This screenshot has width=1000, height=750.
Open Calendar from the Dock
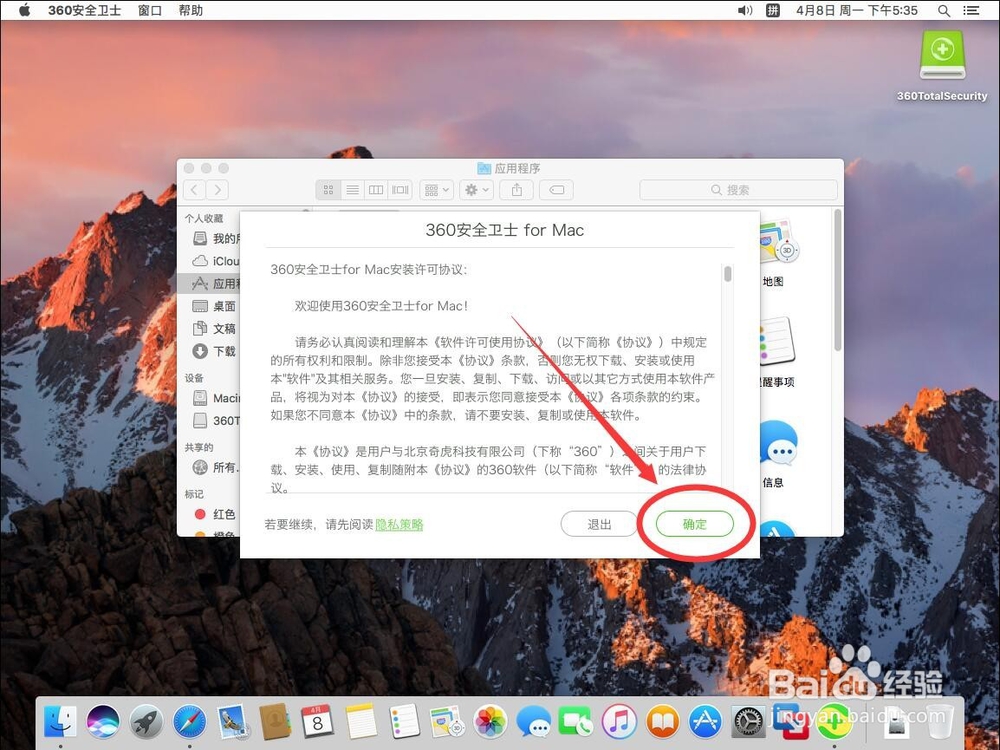(318, 722)
